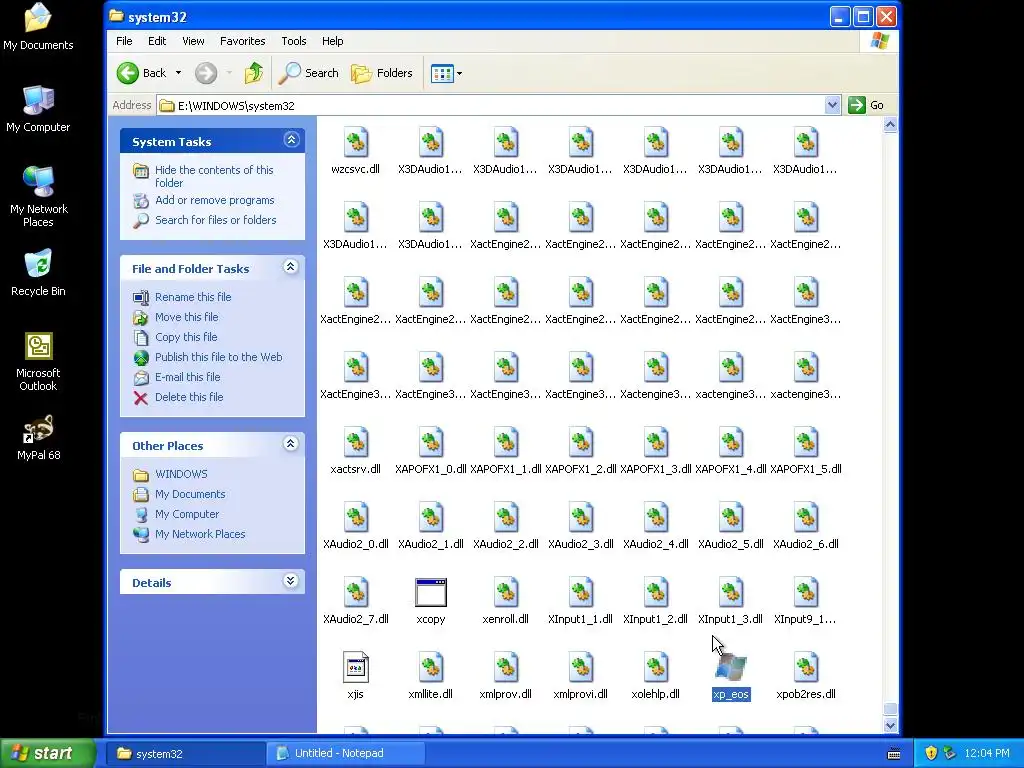Select xenroll.dll file icon

[x=505, y=592]
